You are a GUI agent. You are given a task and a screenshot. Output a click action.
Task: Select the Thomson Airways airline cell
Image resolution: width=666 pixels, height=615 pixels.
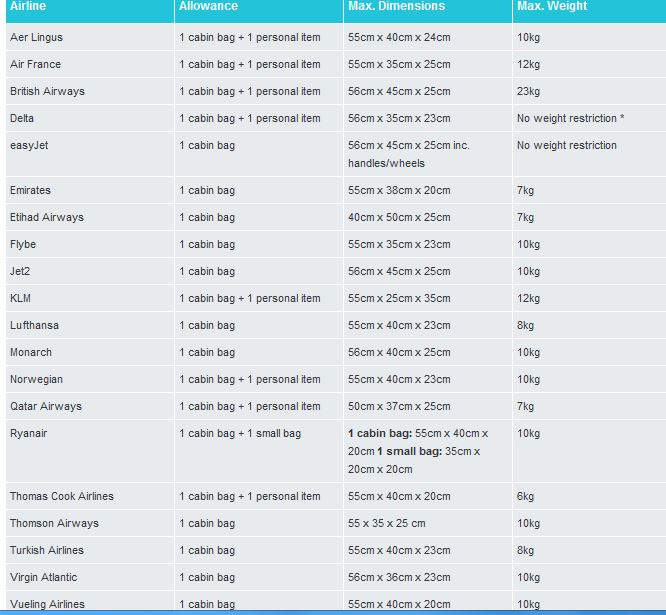90,523
